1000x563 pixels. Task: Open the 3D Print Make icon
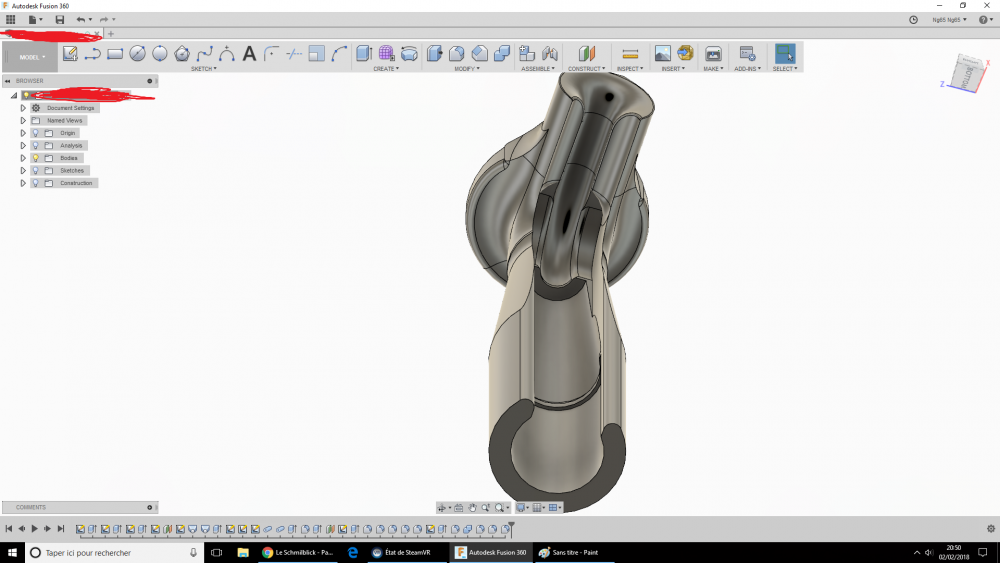click(x=713, y=54)
